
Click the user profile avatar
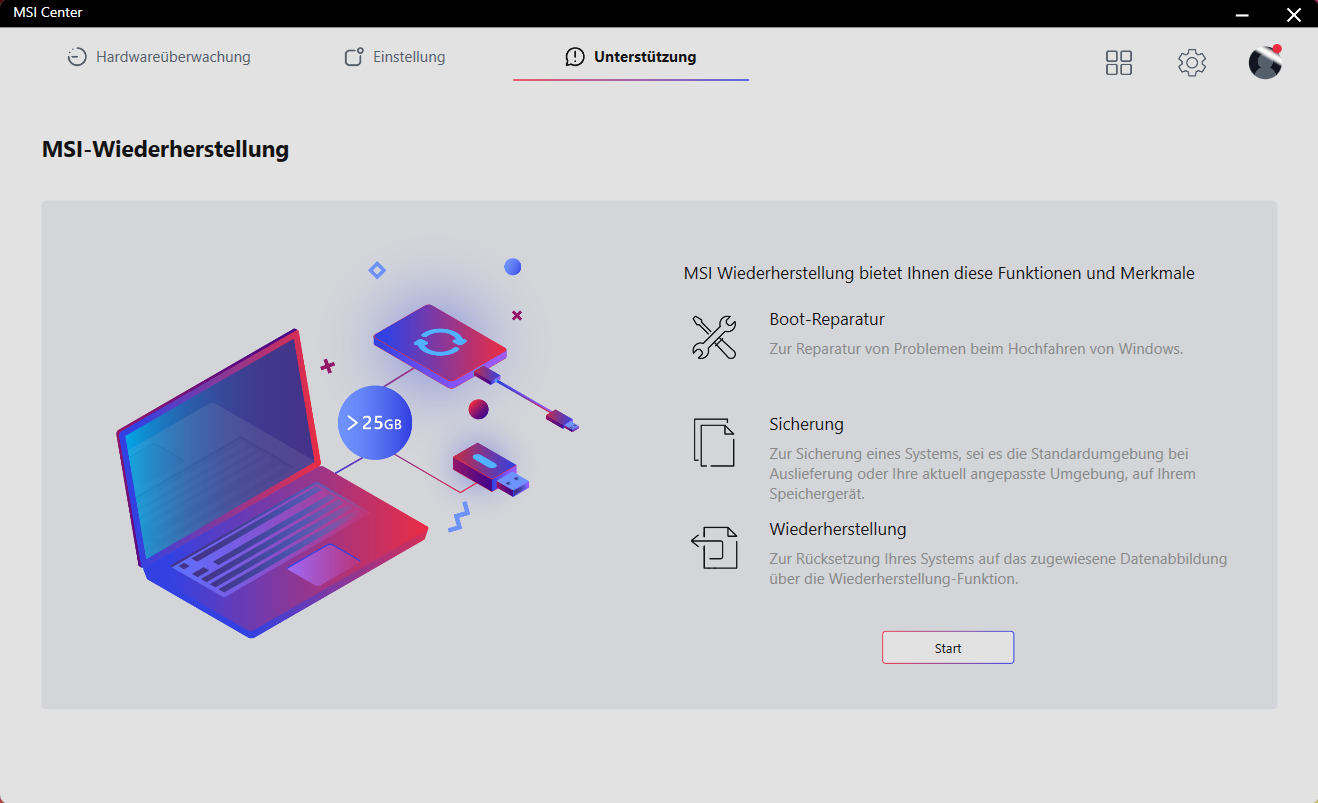pyautogui.click(x=1264, y=63)
